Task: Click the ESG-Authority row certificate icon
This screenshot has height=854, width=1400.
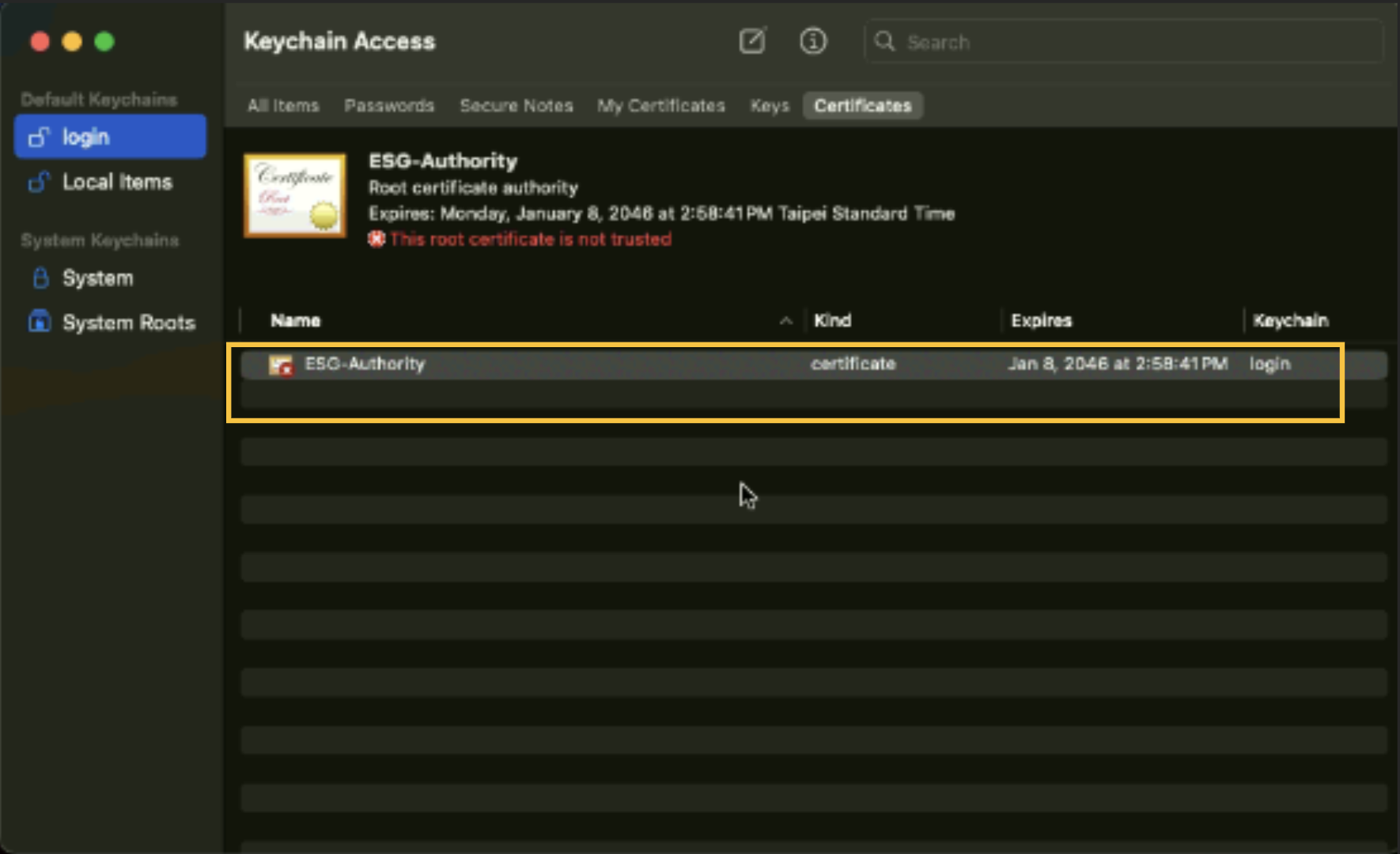Action: coord(281,365)
